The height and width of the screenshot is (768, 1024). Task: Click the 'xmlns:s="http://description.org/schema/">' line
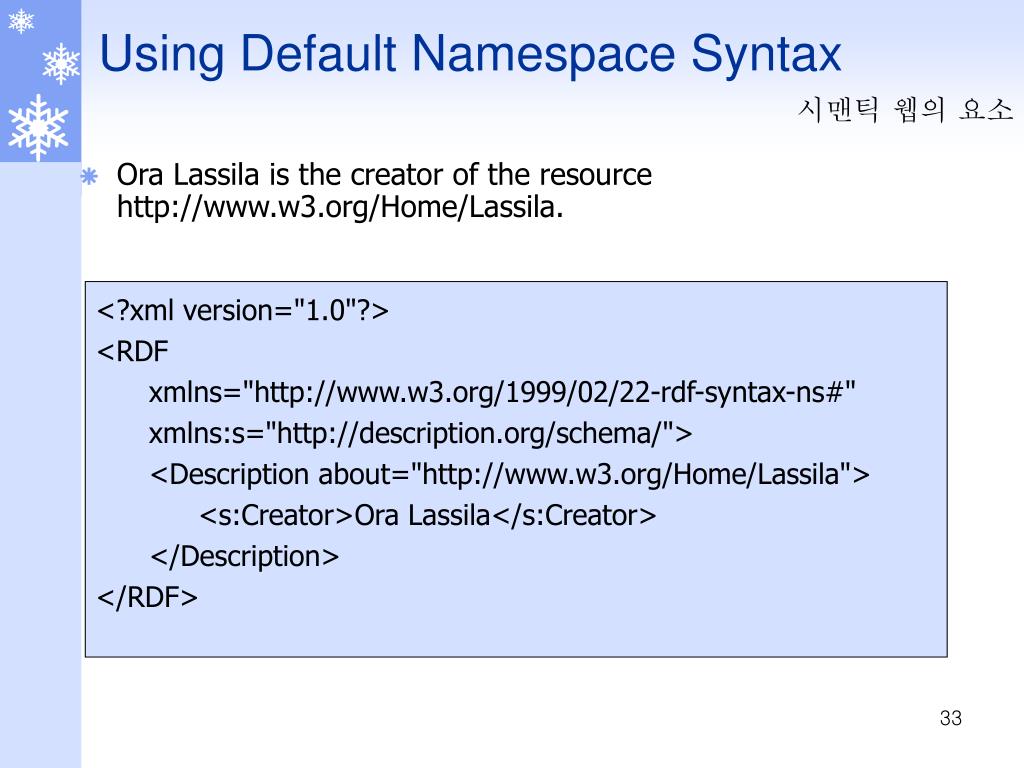(421, 434)
